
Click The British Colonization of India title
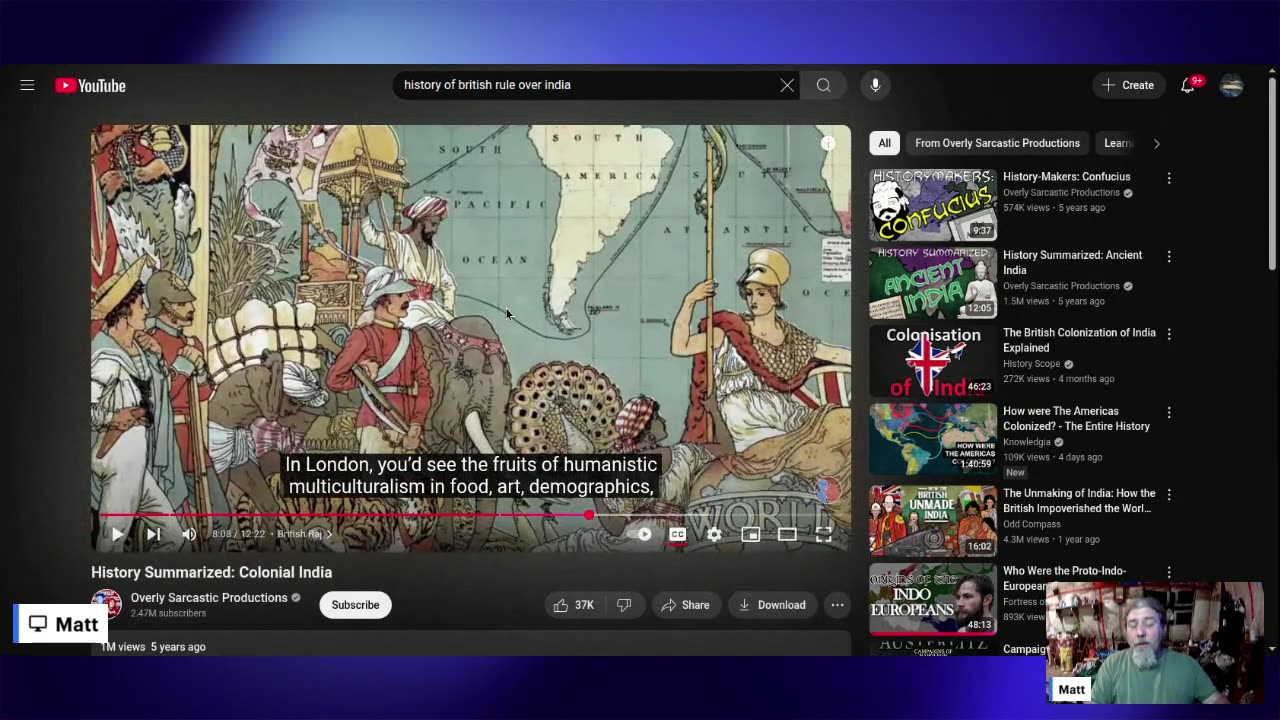pos(1079,340)
